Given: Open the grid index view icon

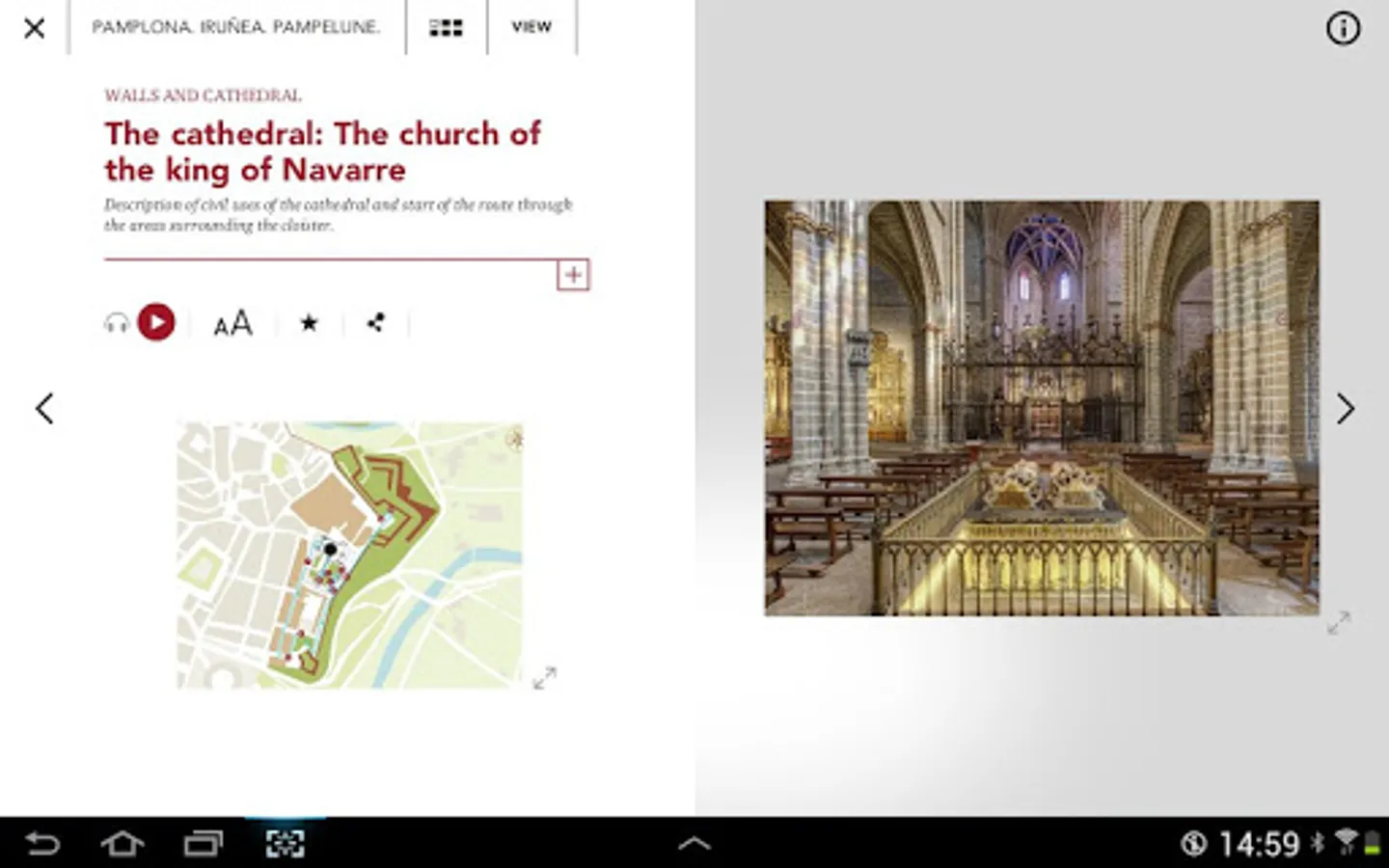Looking at the screenshot, I should [x=446, y=28].
